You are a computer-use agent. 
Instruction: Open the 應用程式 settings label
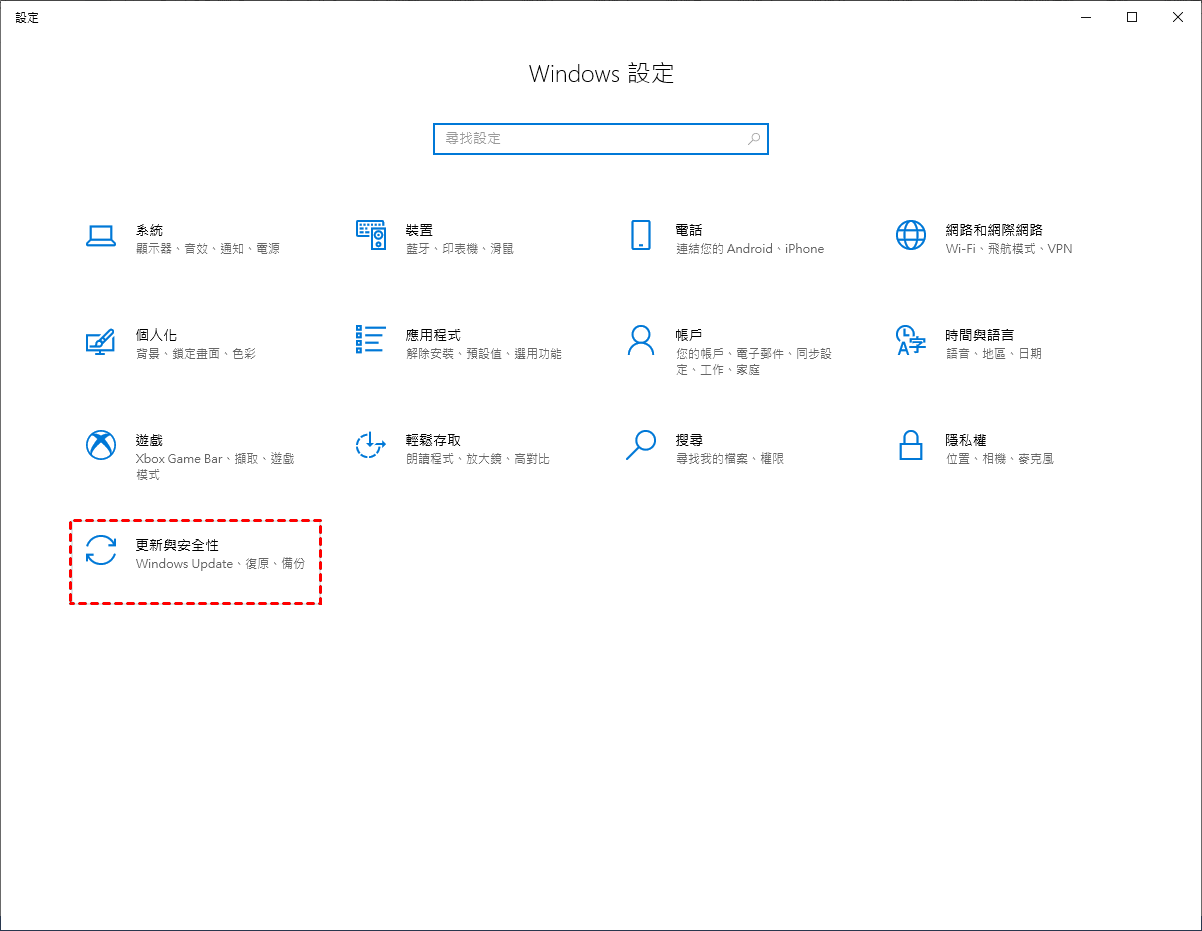433,335
